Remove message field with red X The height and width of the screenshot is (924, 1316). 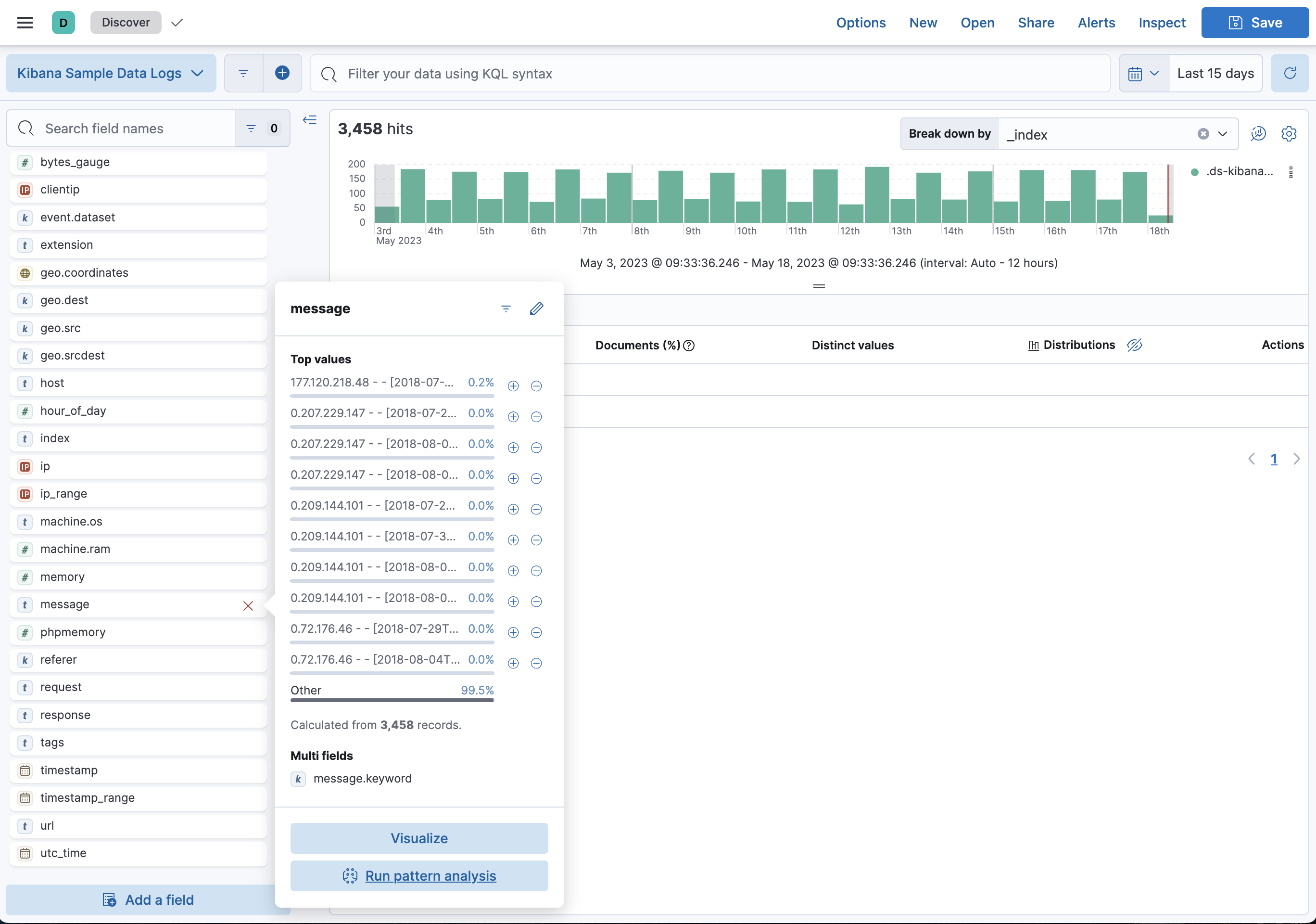point(248,606)
